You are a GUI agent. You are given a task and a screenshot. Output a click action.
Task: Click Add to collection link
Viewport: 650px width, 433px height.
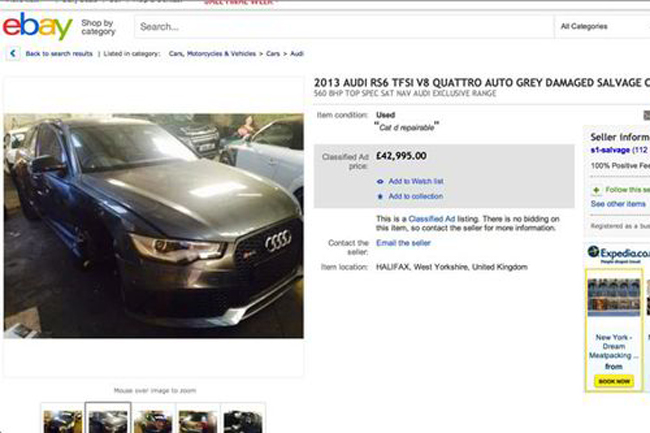(416, 196)
